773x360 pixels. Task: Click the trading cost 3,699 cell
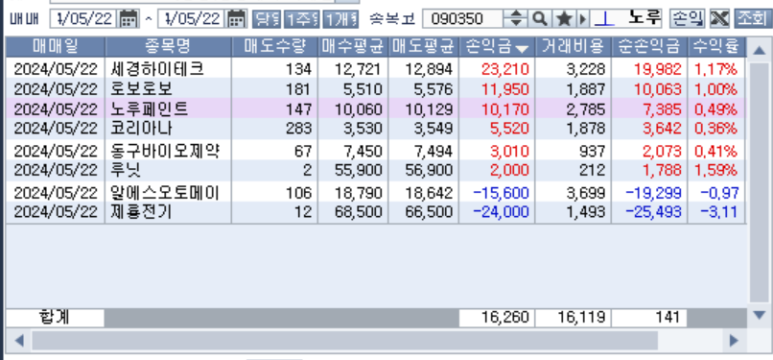[586, 193]
